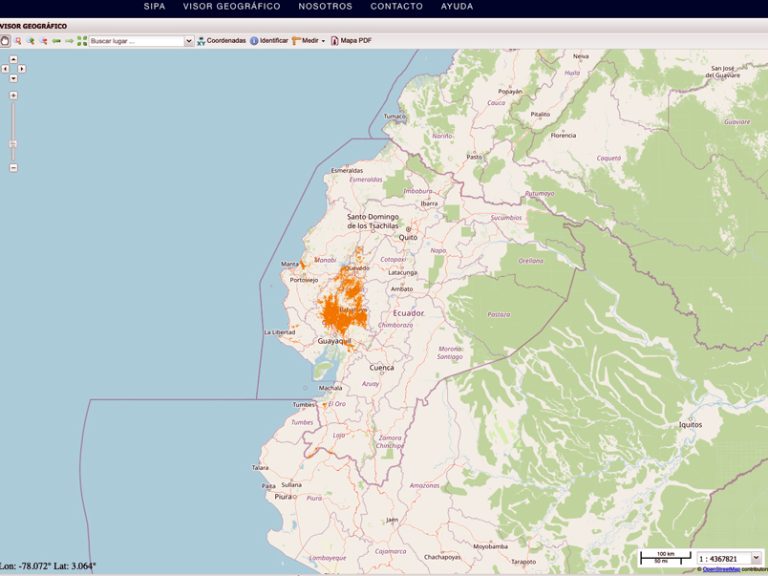Screen dimensions: 768x576
Task: Click the Cuenca label on map
Action: [x=382, y=367]
